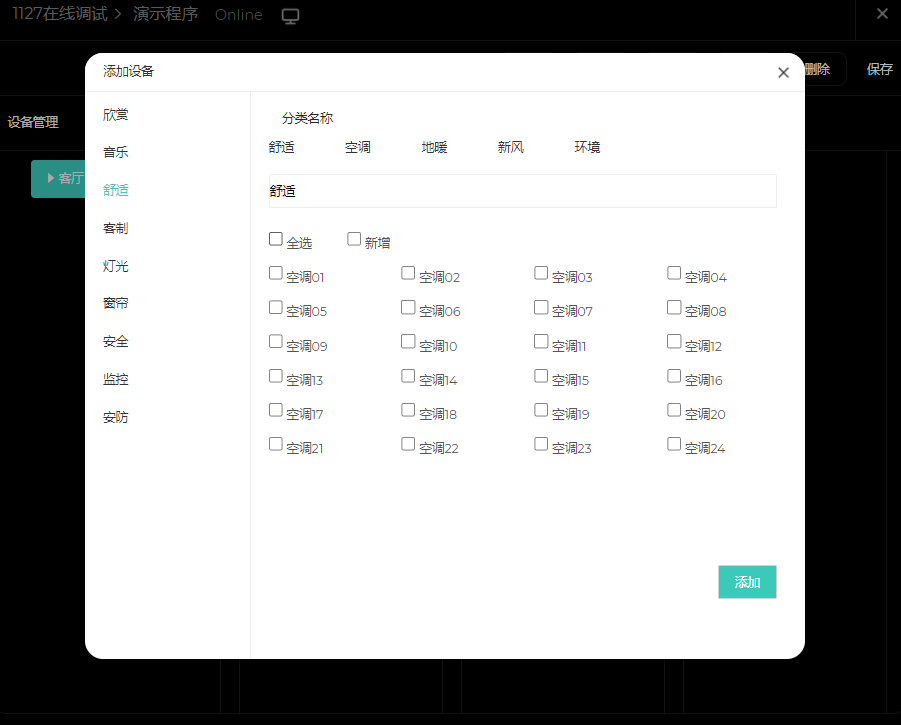Click the green 添加 button

(747, 582)
